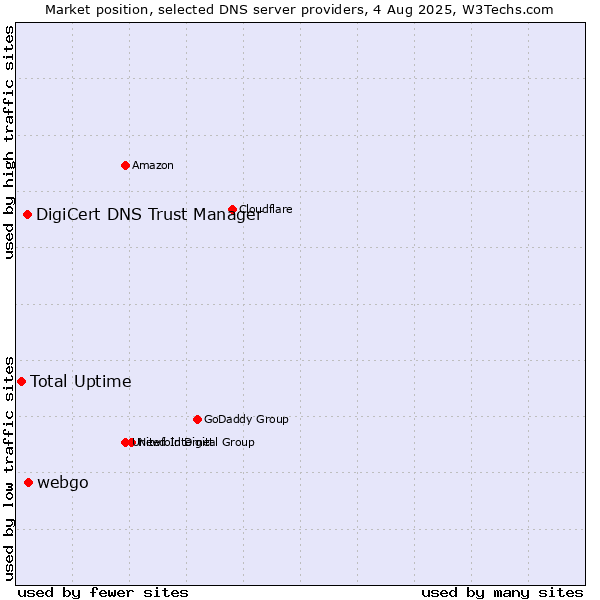600x600 pixels.
Task: Click the DigiCert DNS Trust Manager data point
Action: point(27,214)
